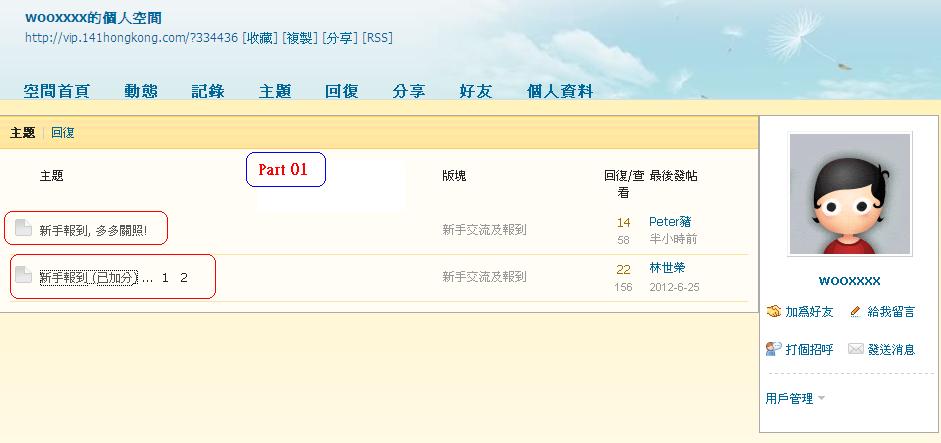The image size is (941, 443).
Task: Click the wooxxxx username under avatar
Action: click(849, 281)
